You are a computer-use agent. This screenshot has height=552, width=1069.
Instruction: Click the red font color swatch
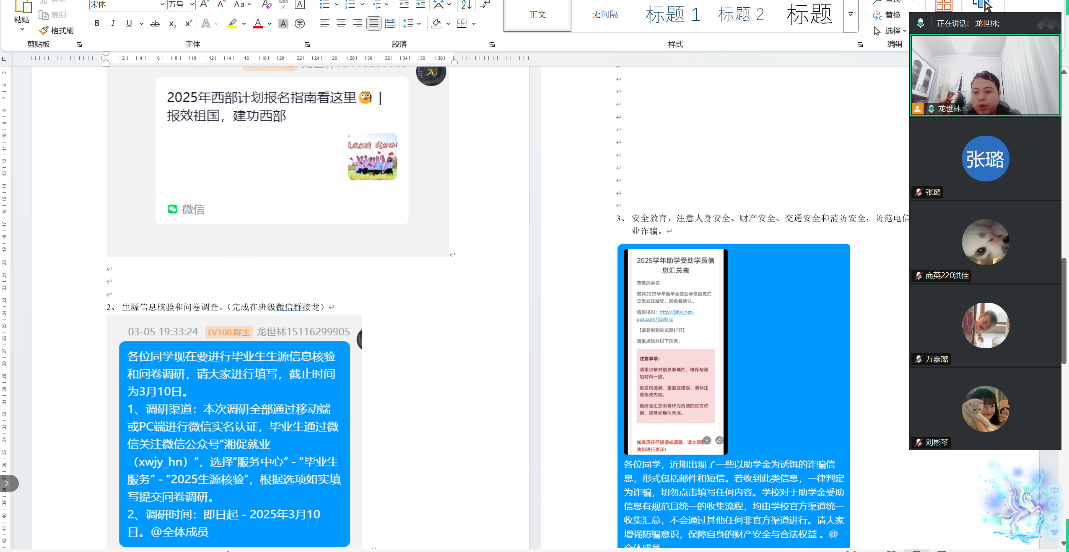[x=257, y=23]
